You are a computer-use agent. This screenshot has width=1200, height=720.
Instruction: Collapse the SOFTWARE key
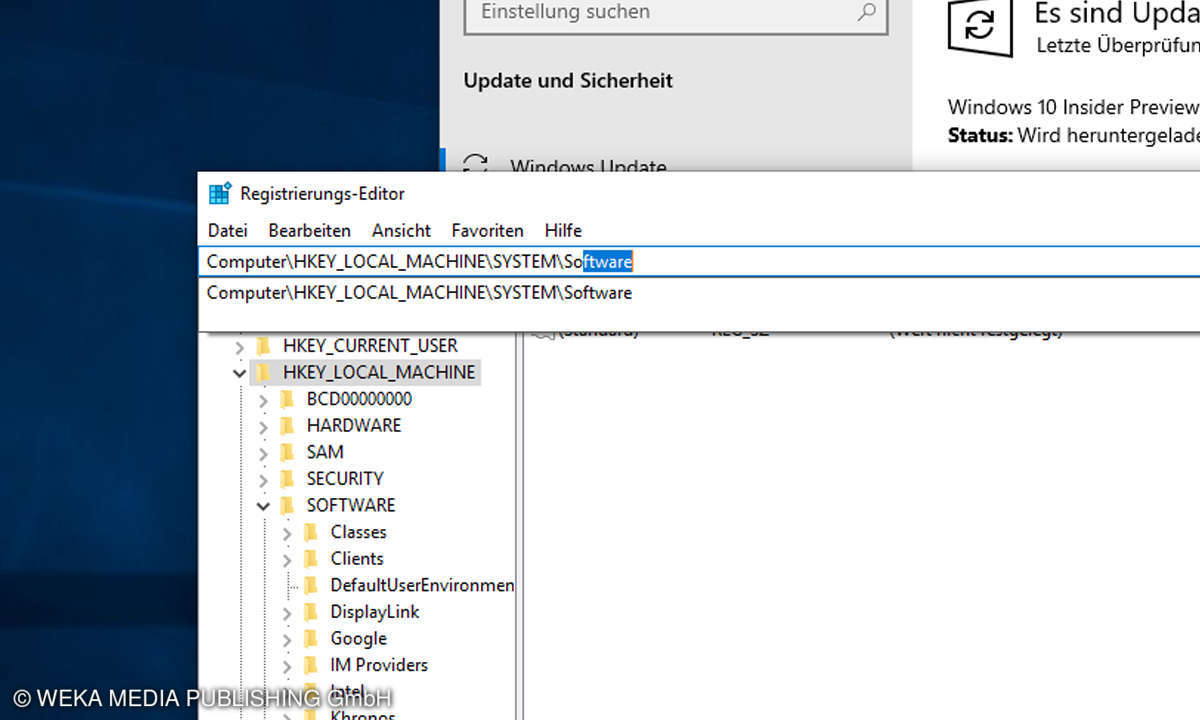[x=263, y=506]
